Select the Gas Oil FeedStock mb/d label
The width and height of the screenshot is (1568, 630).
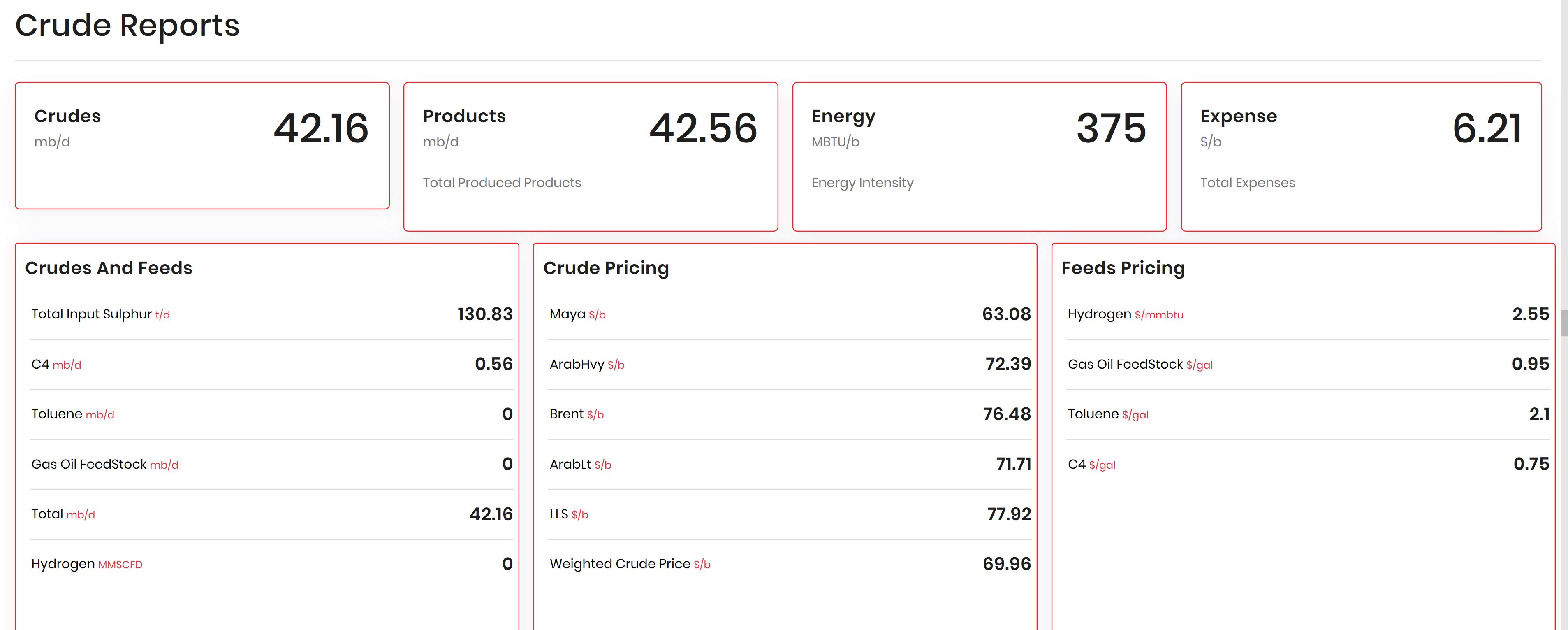105,464
